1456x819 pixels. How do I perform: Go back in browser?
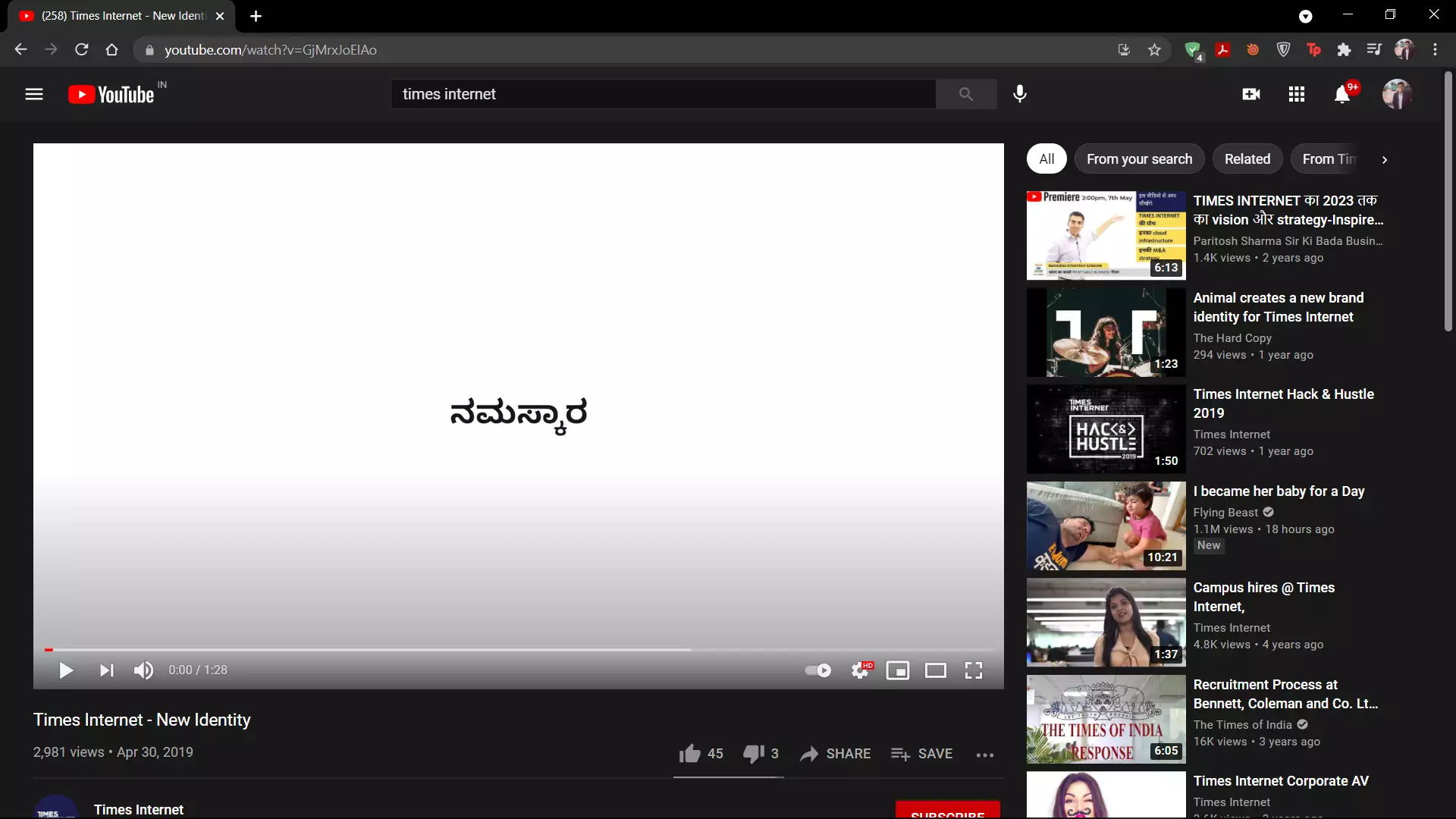(20, 50)
